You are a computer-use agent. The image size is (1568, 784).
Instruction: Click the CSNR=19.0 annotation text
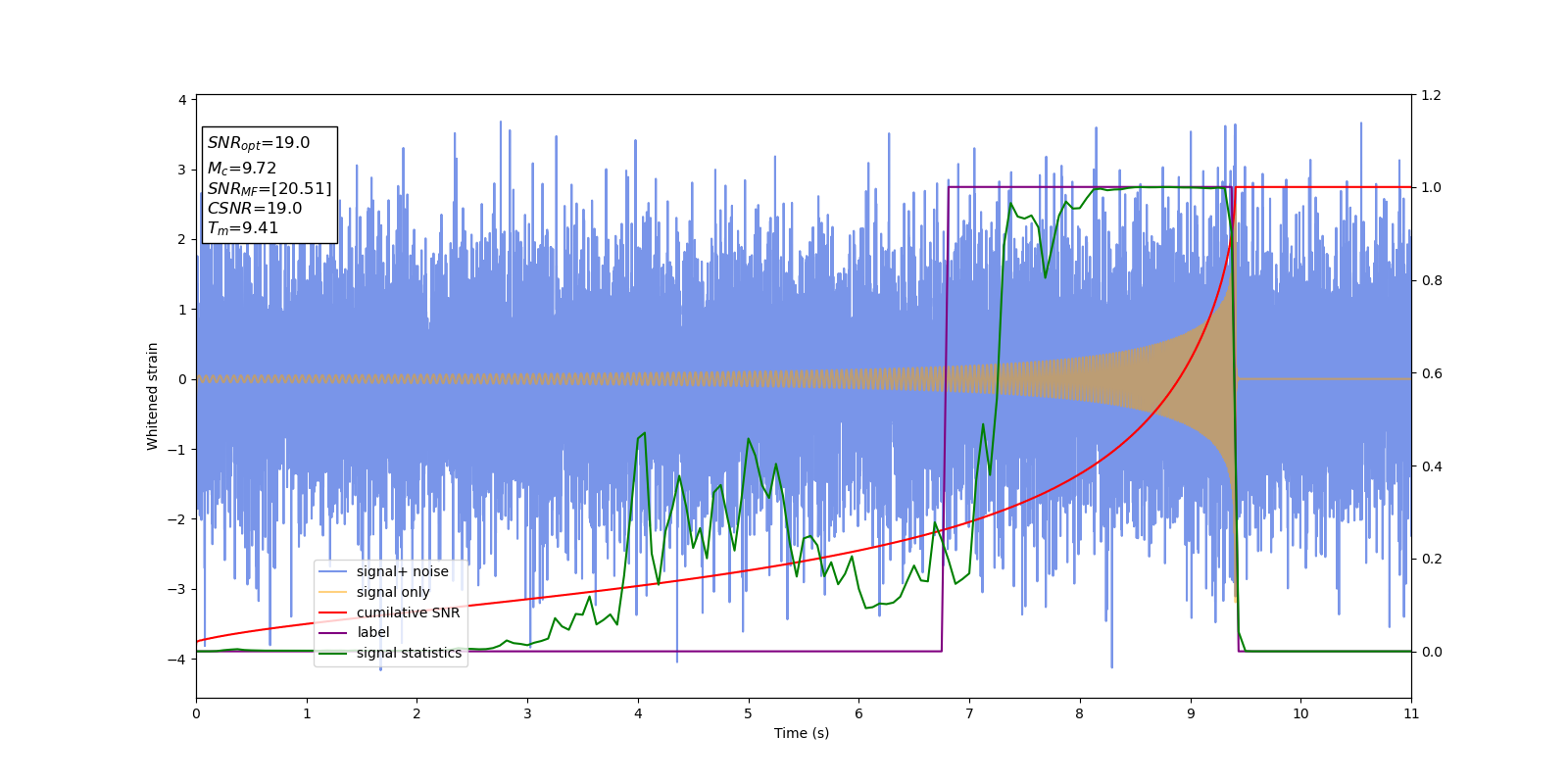click(255, 208)
